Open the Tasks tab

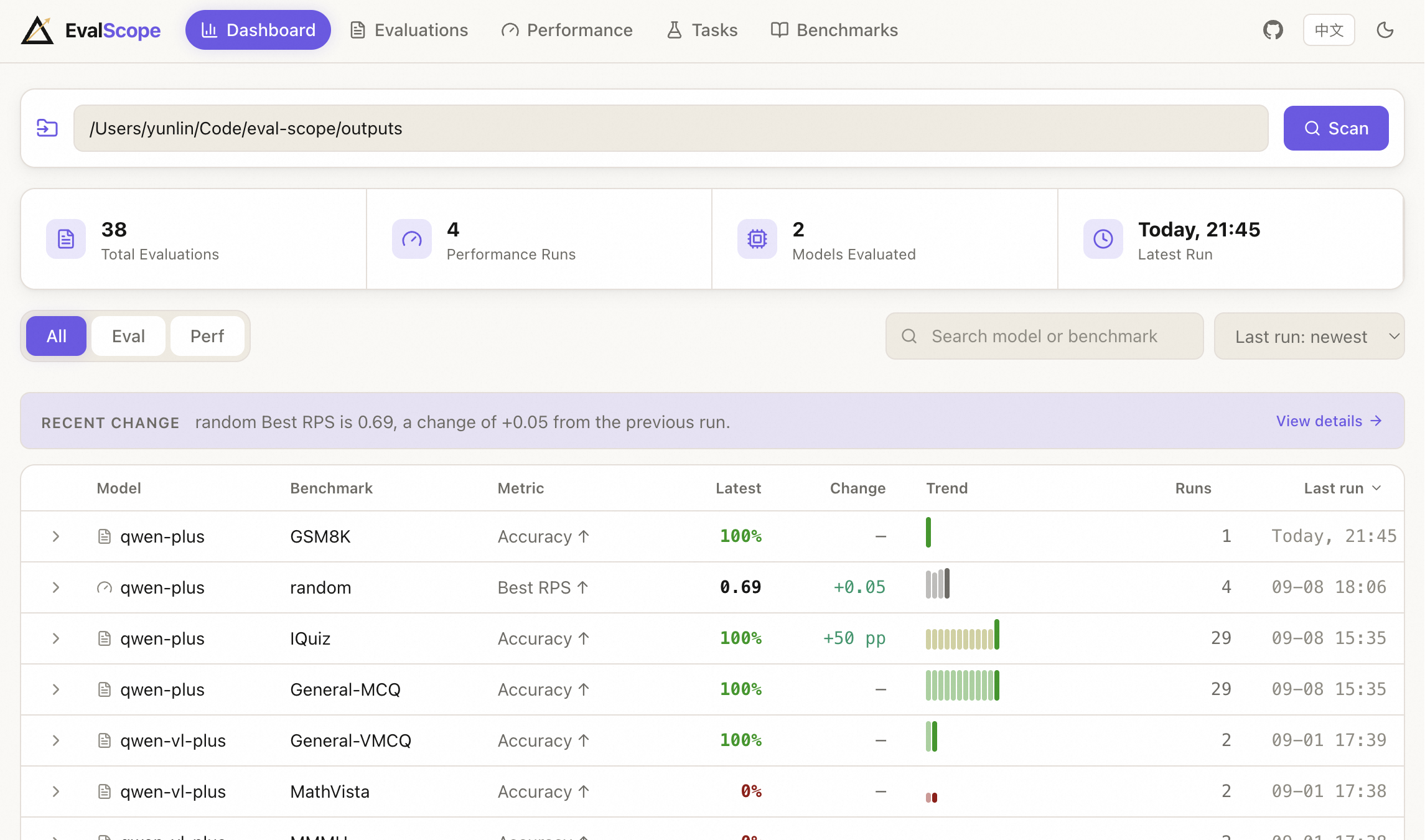[703, 30]
